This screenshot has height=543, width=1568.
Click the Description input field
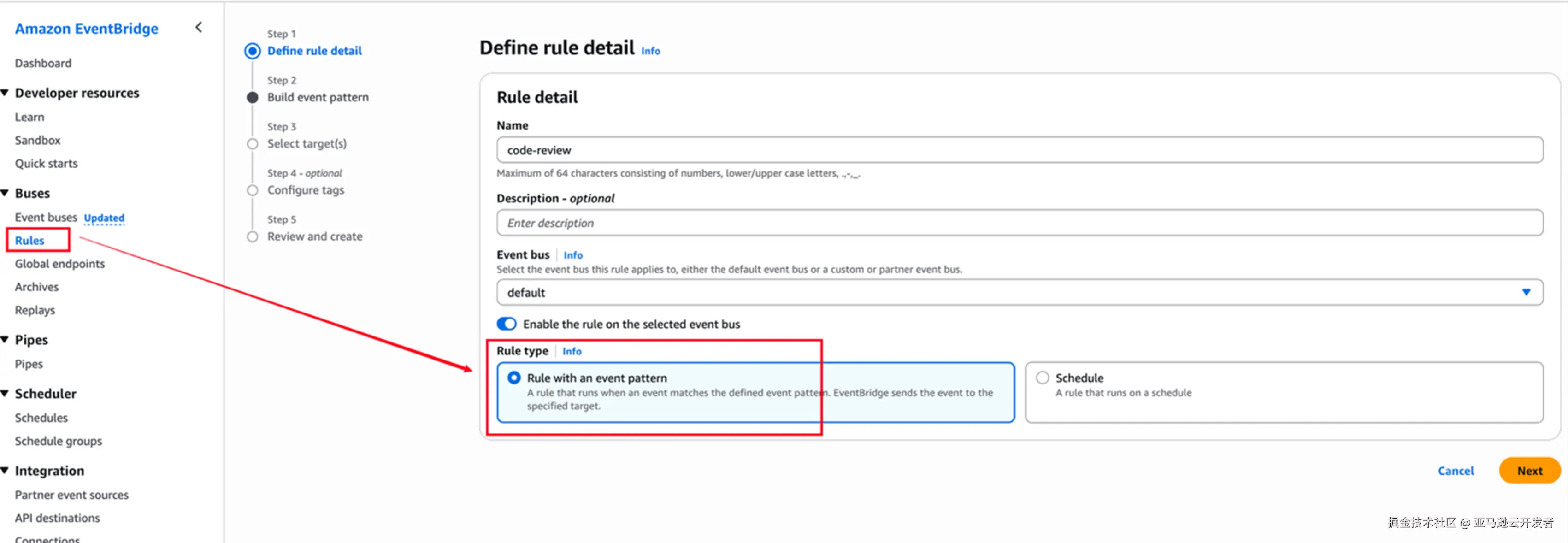[x=1019, y=224]
